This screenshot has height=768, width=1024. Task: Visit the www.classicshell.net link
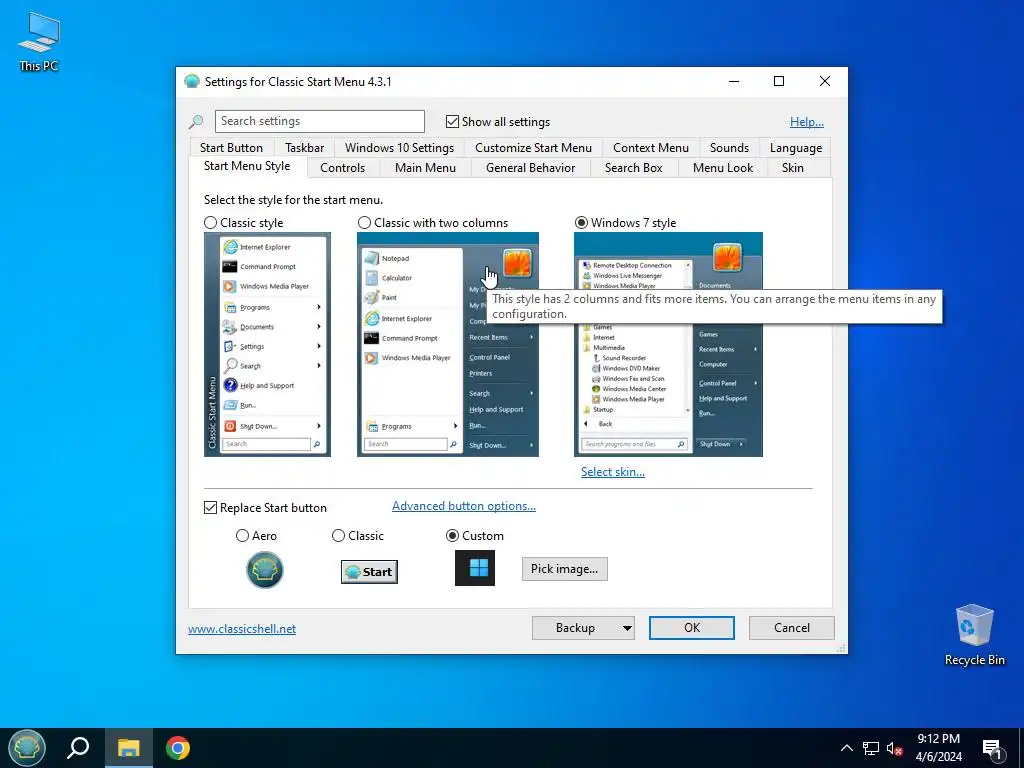tap(242, 628)
